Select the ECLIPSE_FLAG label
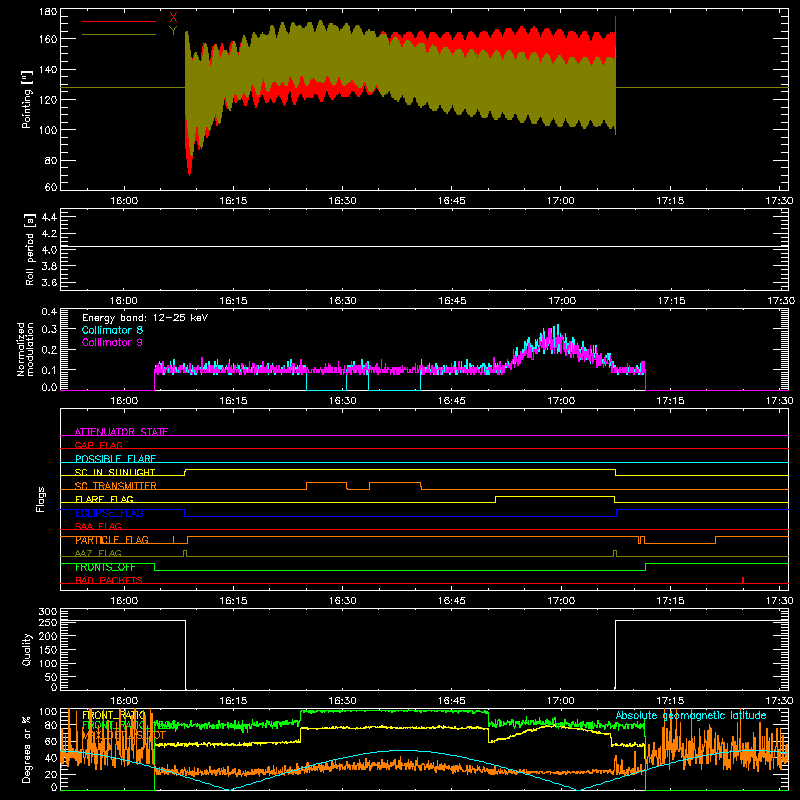Screen dimensions: 800x800 (x=109, y=513)
